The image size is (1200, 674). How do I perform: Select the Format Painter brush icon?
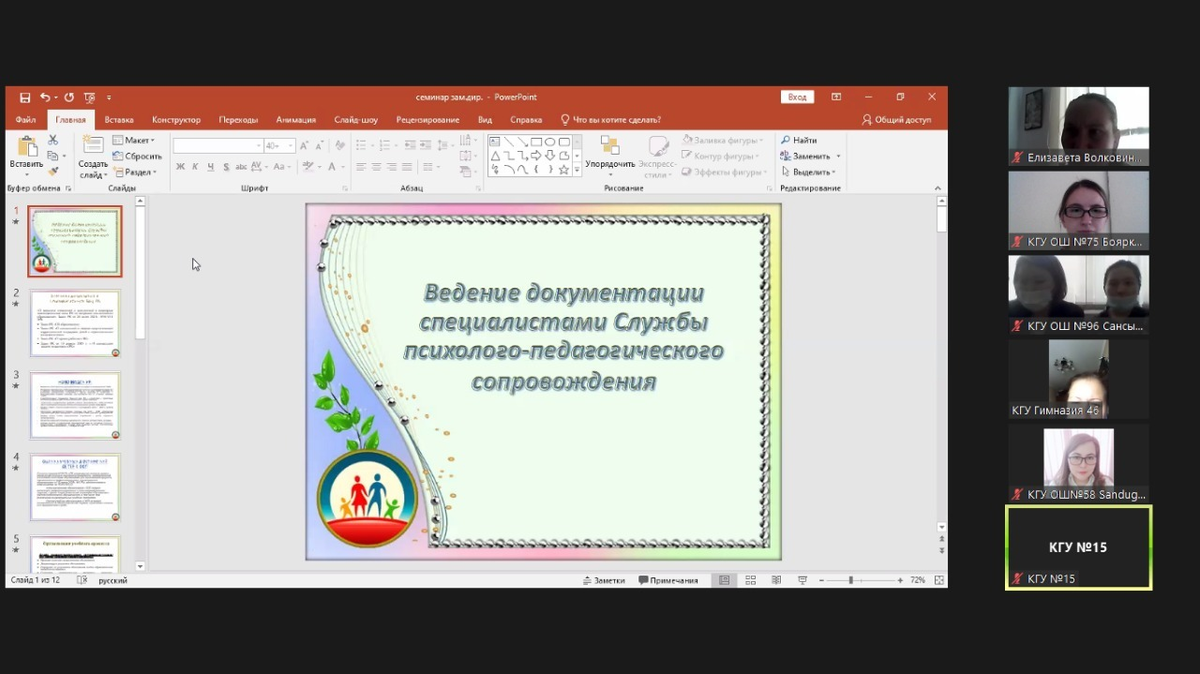point(53,171)
